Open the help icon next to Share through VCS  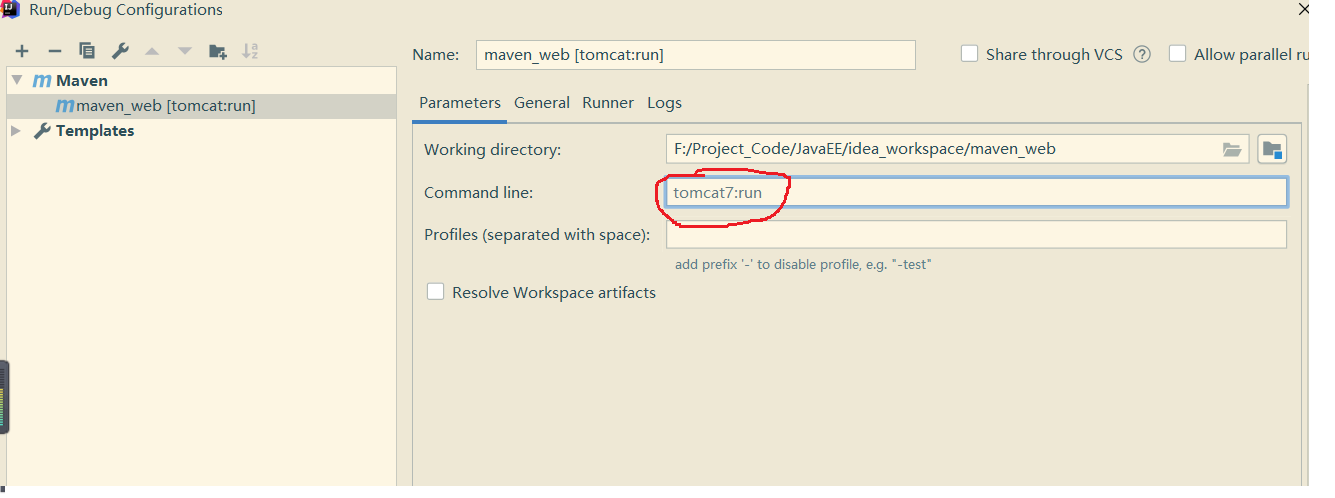click(x=1142, y=55)
